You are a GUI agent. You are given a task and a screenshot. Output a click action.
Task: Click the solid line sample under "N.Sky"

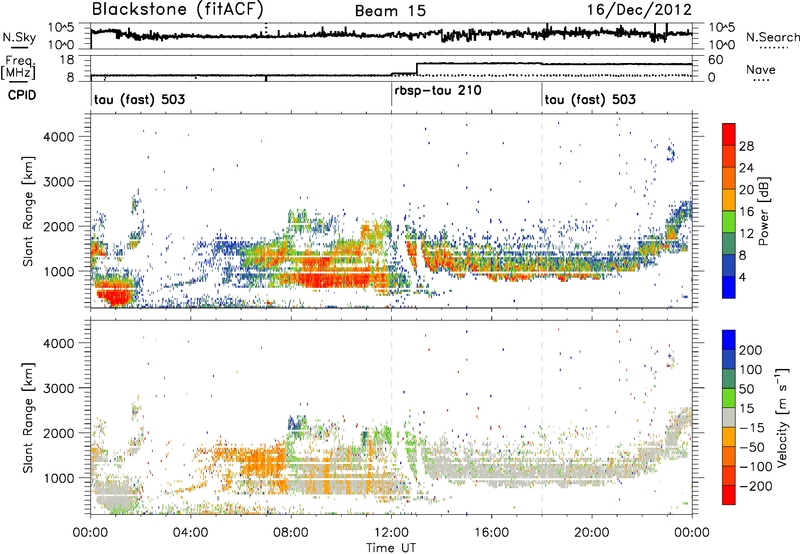click(19, 48)
